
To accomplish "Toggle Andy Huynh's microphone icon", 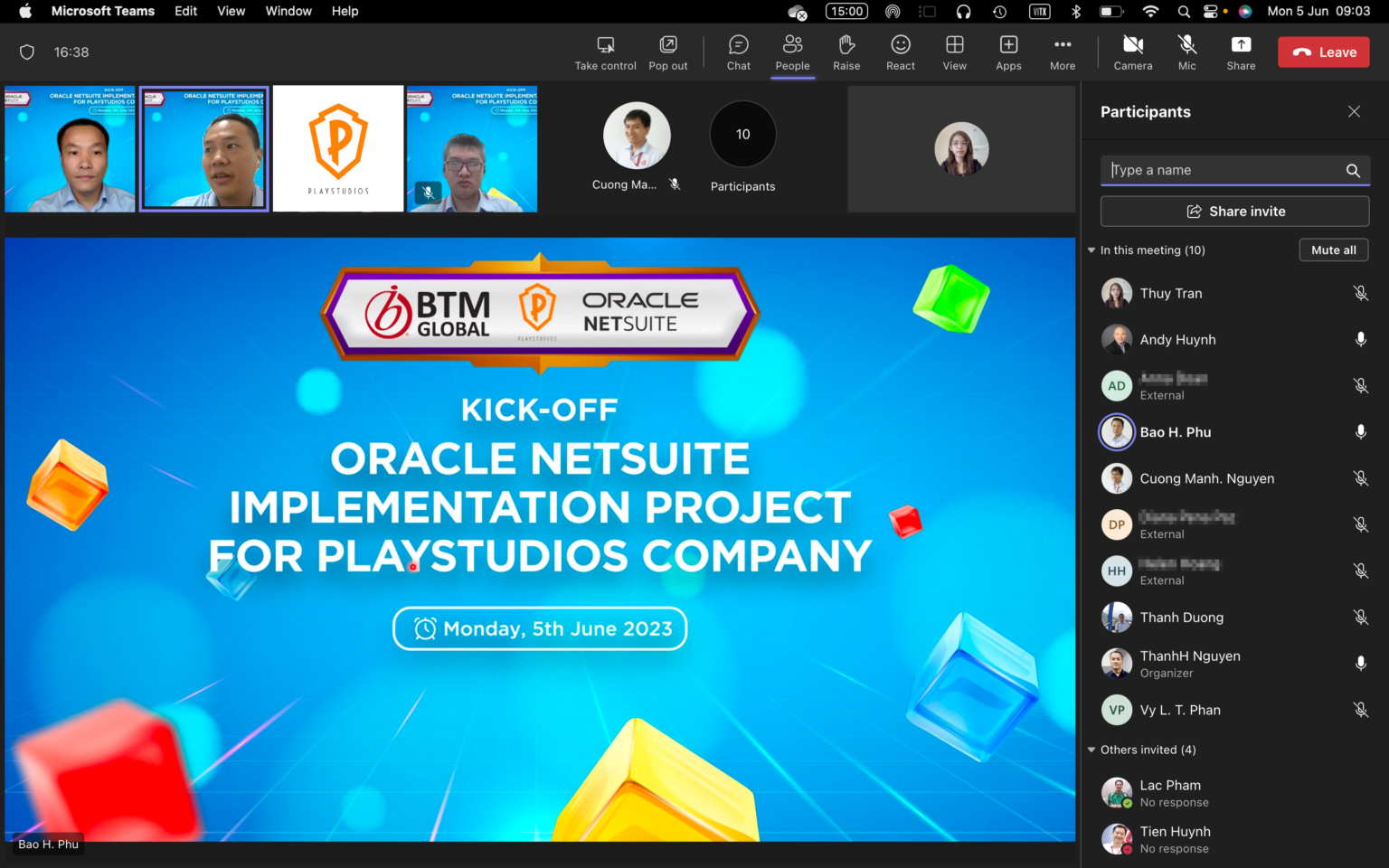I will point(1360,339).
